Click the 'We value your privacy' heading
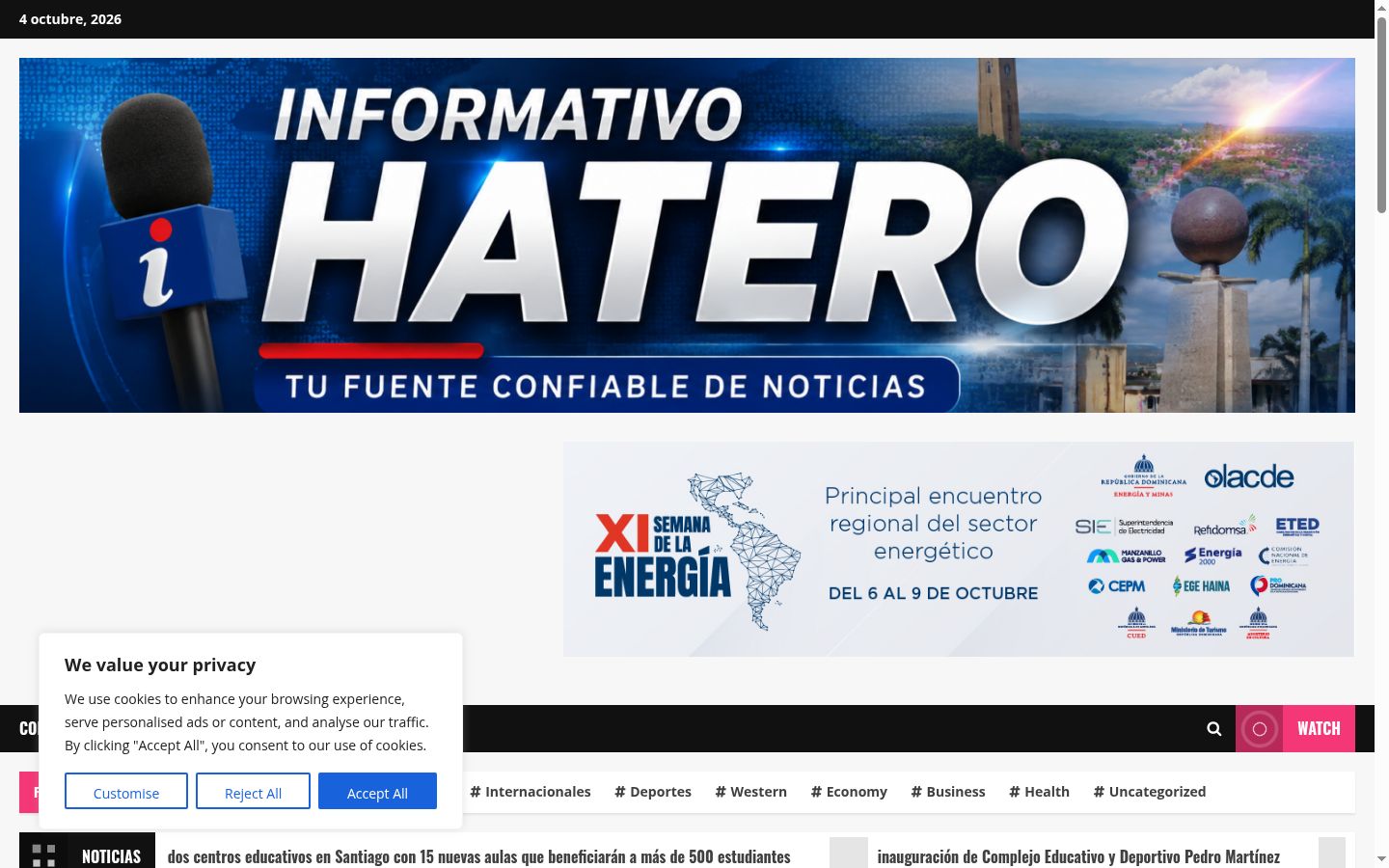The height and width of the screenshot is (868, 1389). (x=160, y=665)
